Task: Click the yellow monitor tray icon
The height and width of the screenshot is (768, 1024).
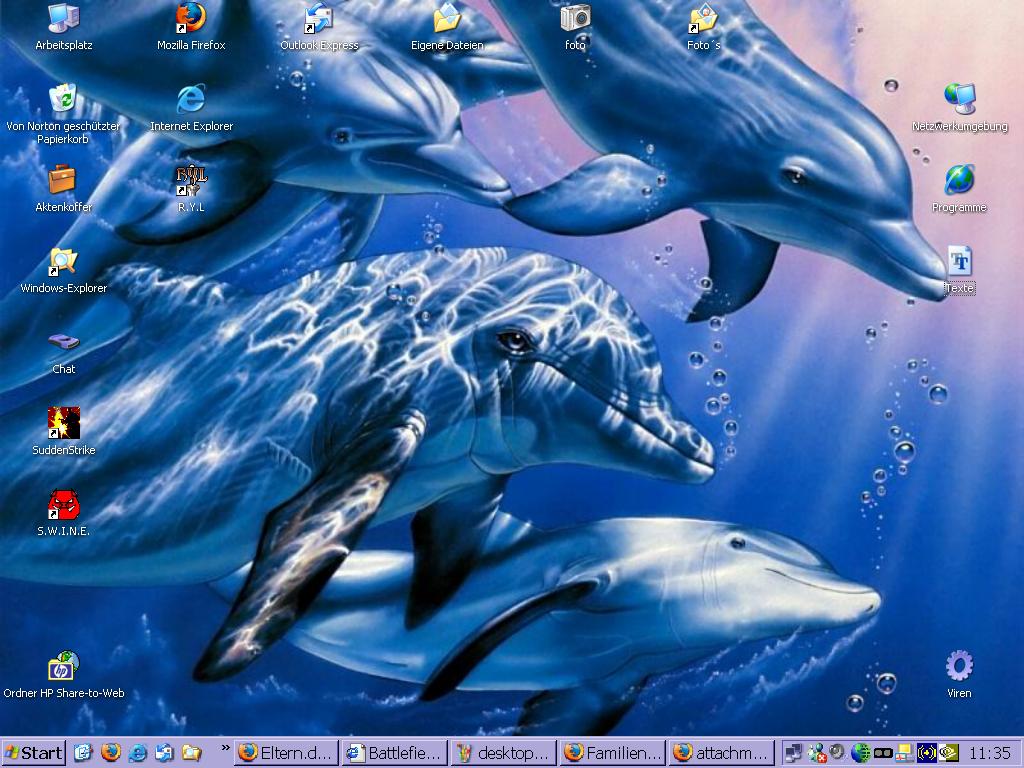Action: click(x=904, y=753)
